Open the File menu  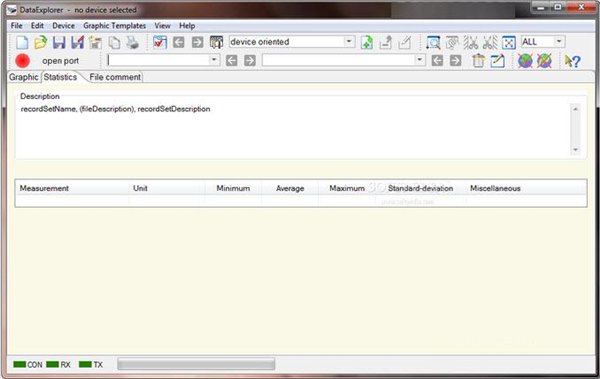coord(16,26)
